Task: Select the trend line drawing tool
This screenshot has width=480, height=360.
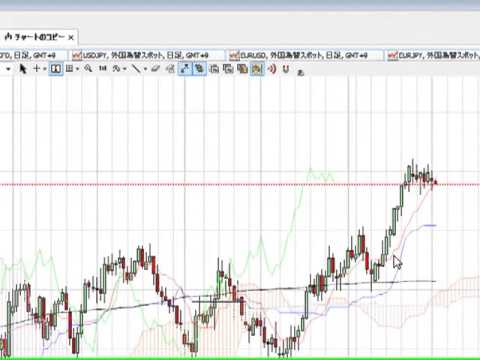Action: click(x=136, y=69)
